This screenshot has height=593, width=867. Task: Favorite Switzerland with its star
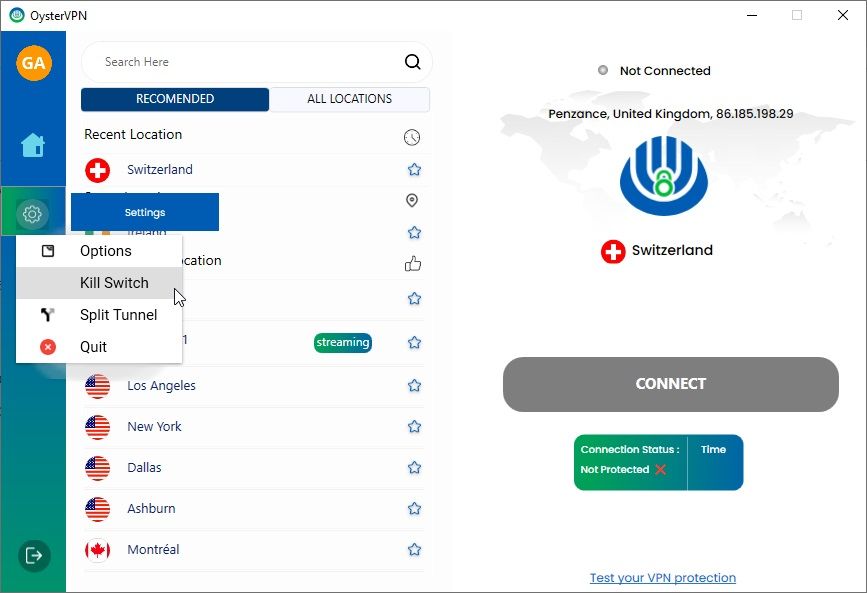click(414, 170)
